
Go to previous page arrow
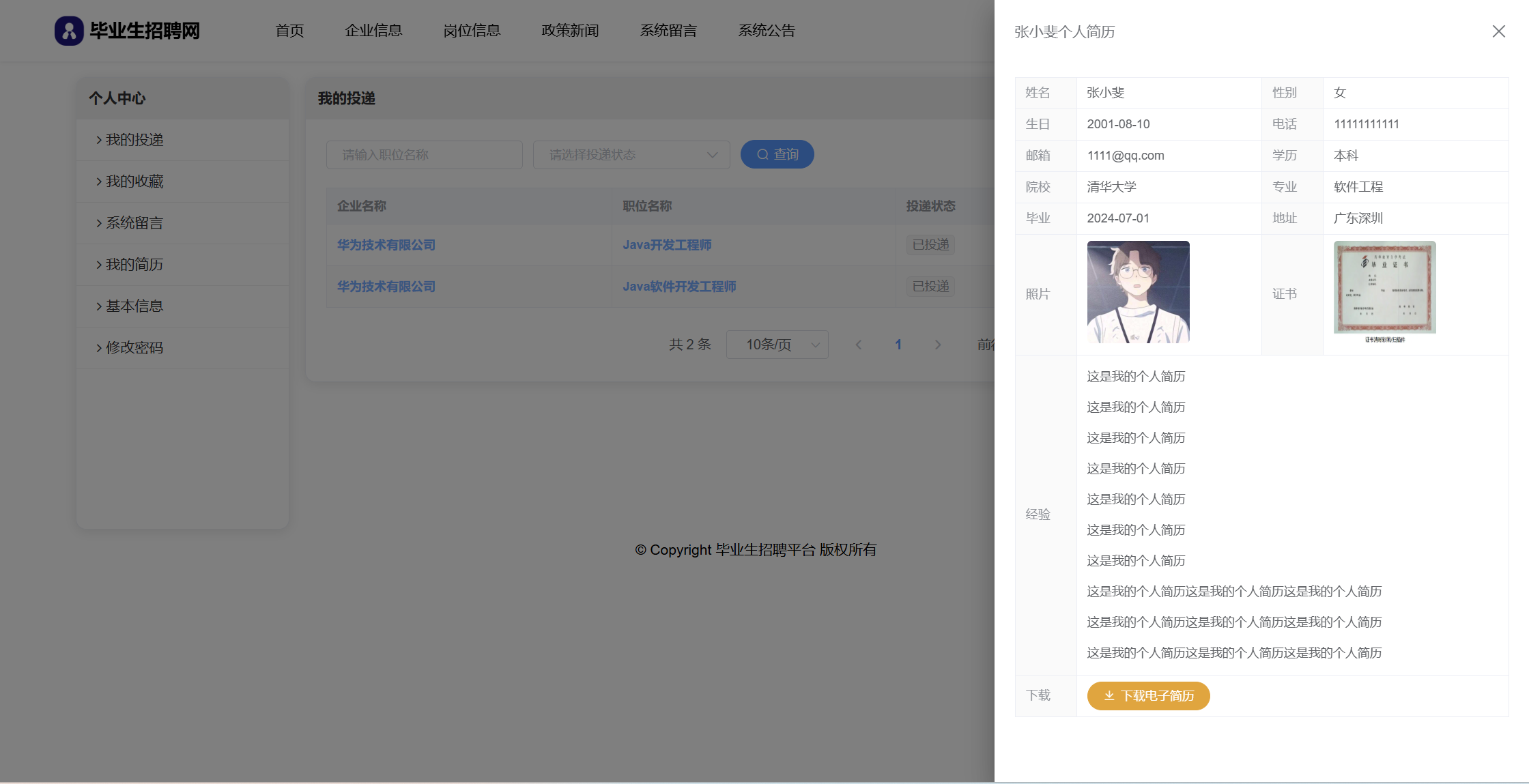(859, 345)
